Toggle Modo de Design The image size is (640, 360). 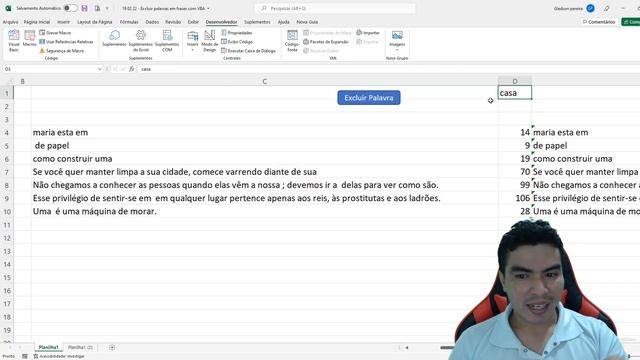(209, 41)
